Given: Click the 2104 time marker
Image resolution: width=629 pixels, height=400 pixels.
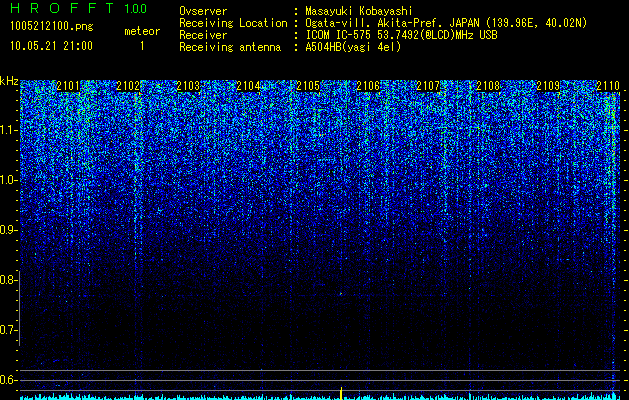Looking at the screenshot, I should (248, 85).
